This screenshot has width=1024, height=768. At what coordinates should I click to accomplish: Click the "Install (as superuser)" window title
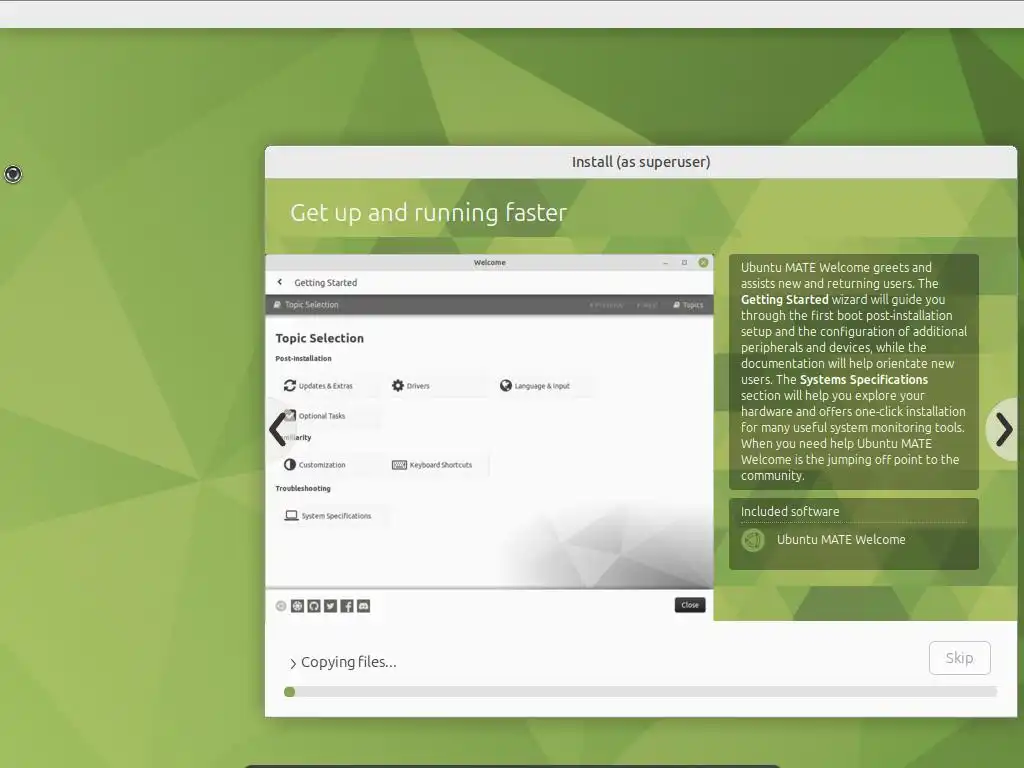click(x=641, y=162)
